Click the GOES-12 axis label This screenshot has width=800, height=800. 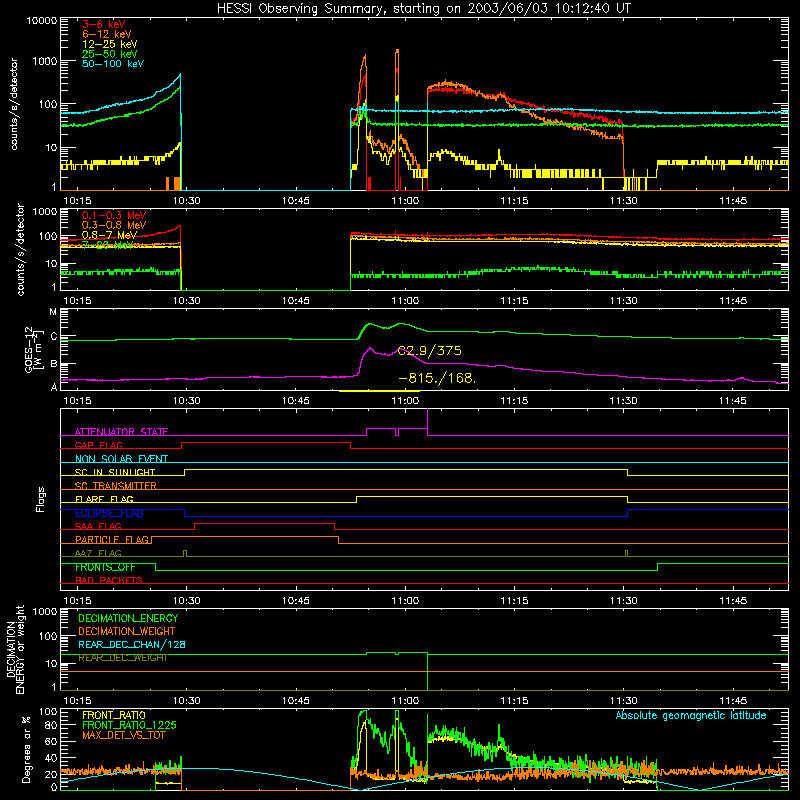[34, 350]
